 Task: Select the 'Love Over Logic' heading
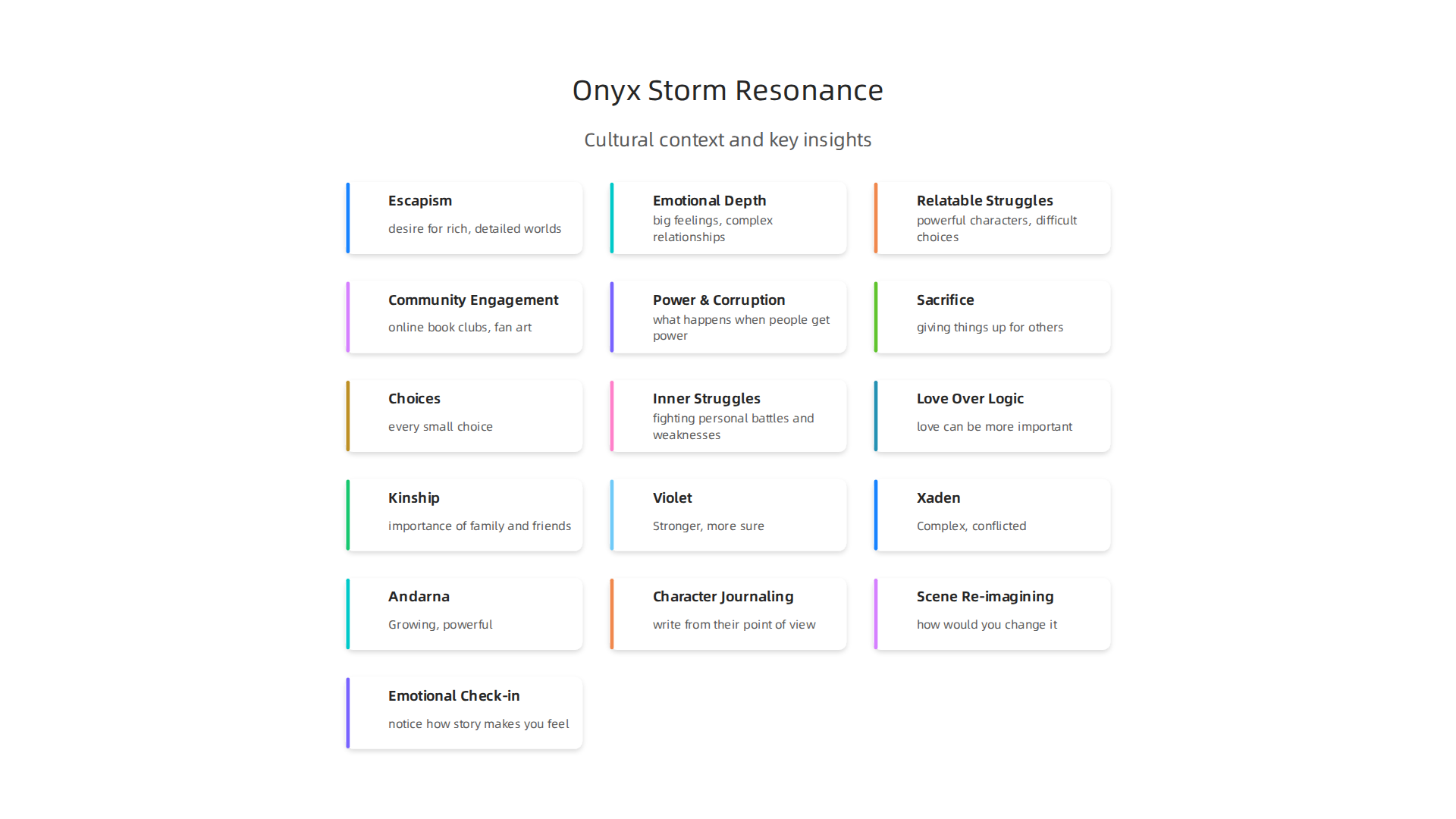pos(971,398)
